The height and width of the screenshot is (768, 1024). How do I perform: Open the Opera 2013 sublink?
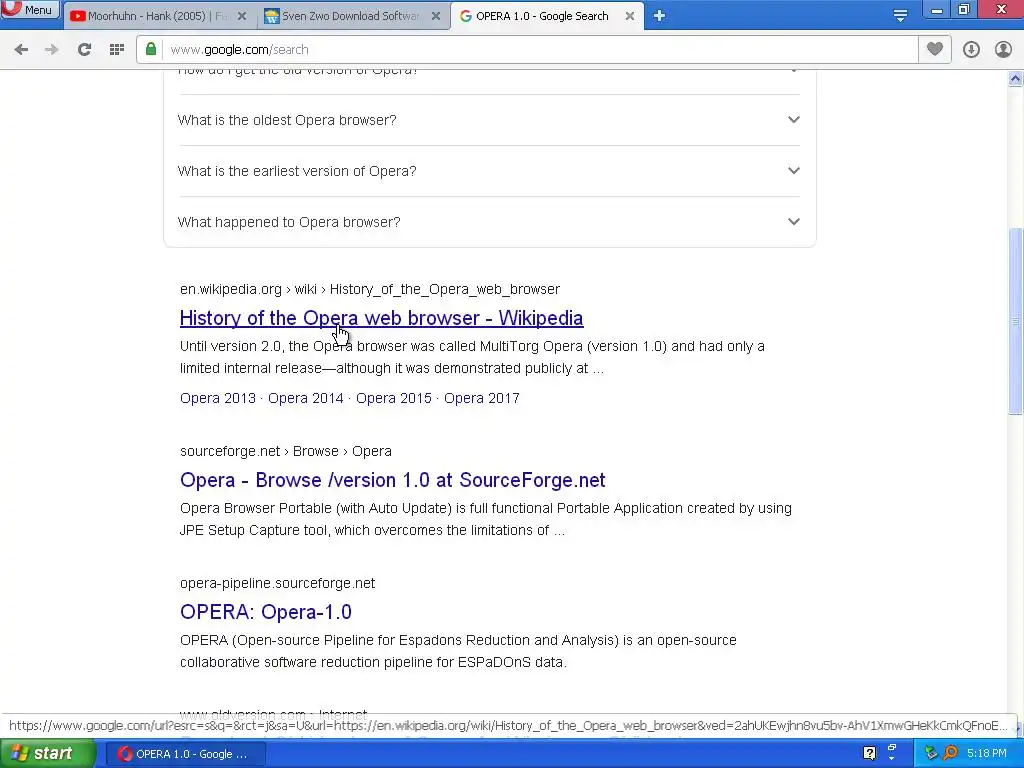[217, 398]
